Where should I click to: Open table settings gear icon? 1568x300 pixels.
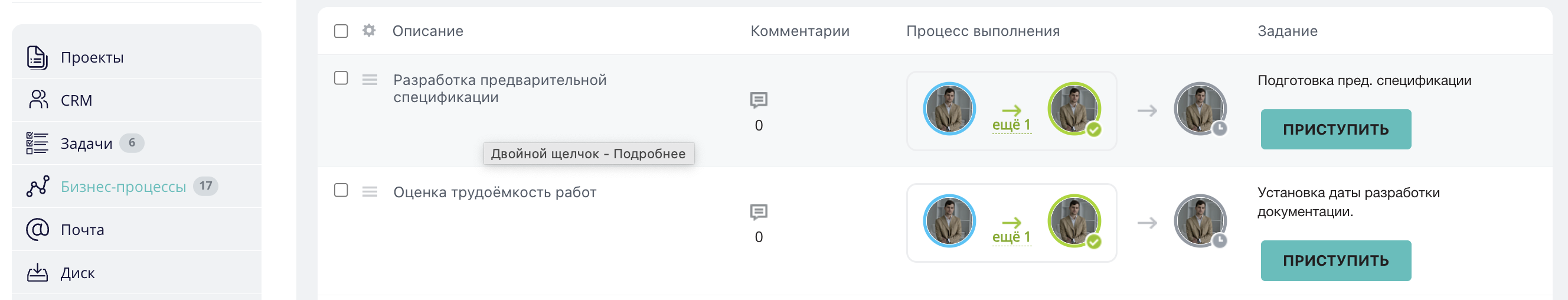pos(369,31)
